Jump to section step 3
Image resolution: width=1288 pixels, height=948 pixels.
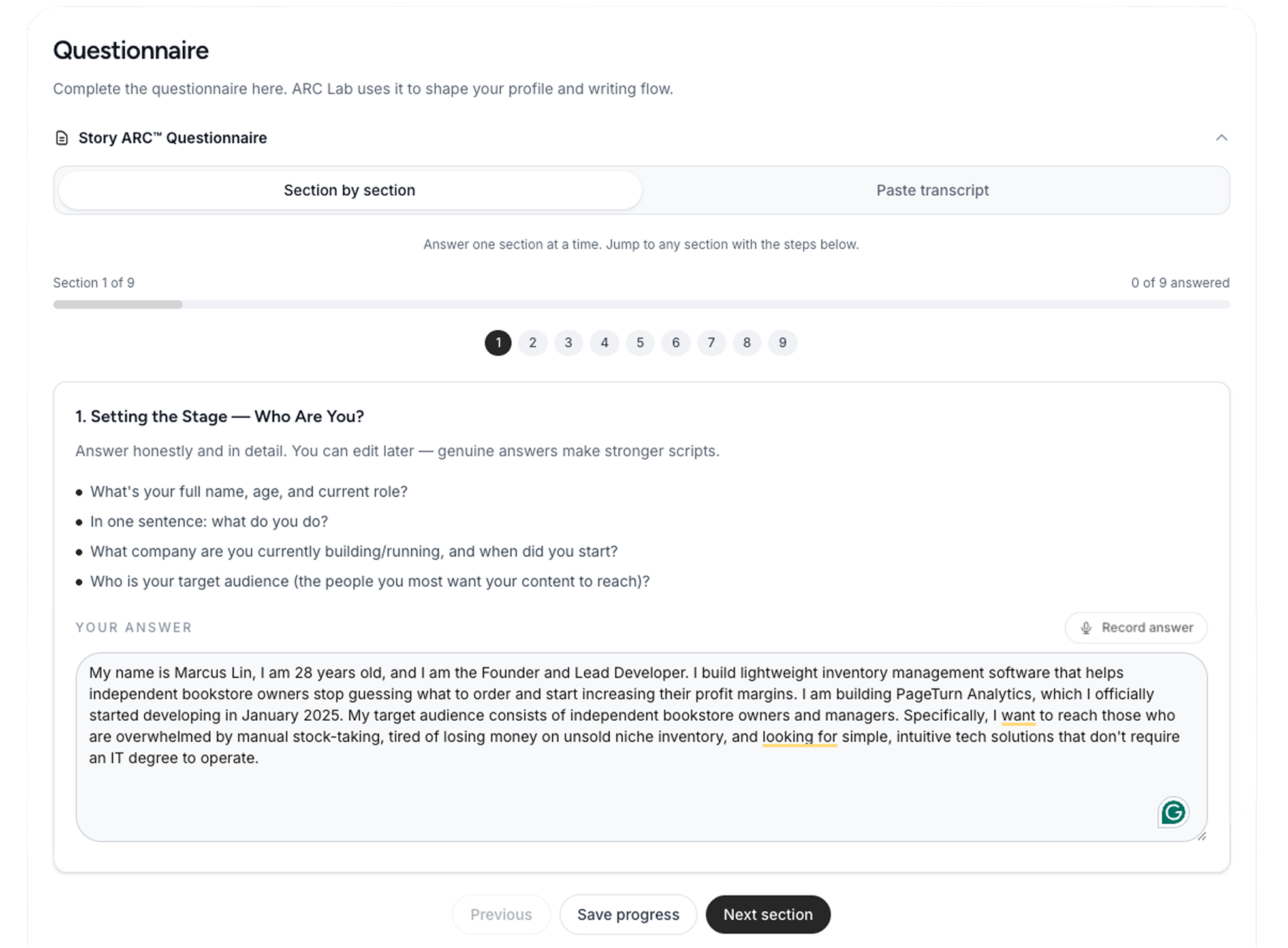pos(568,343)
